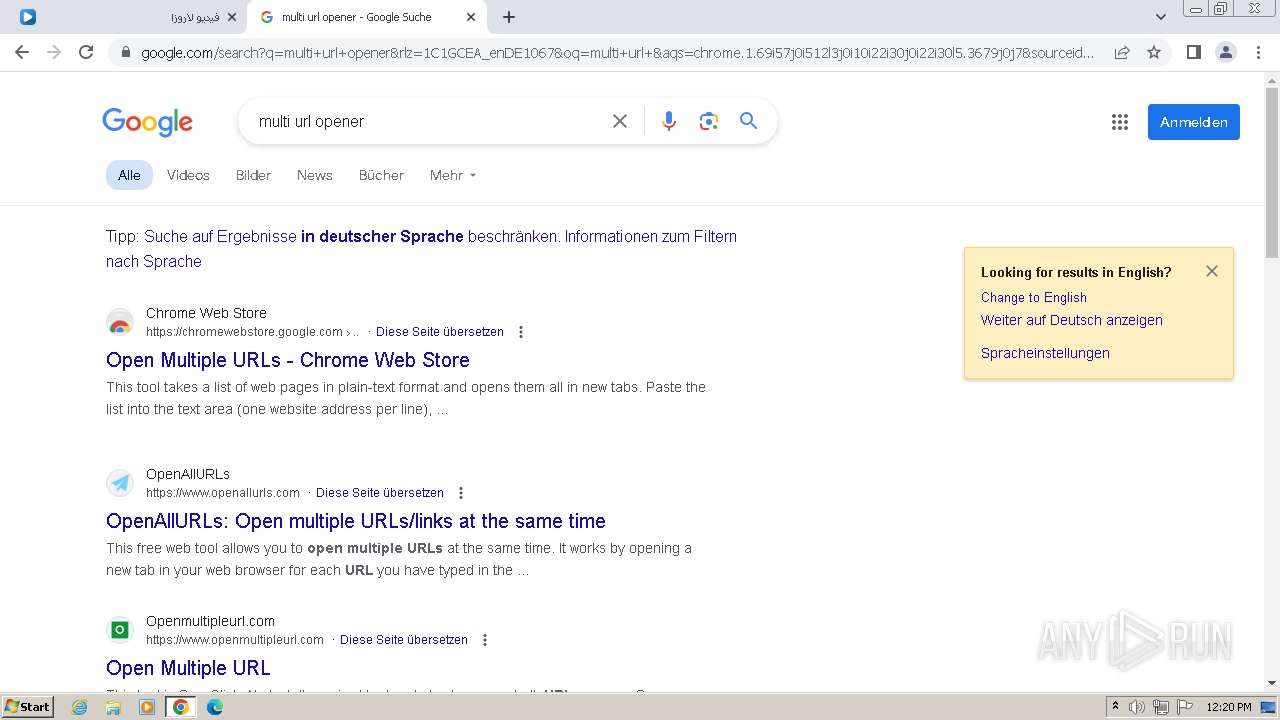
Task: Dismiss the English results notice
Action: pos(1212,271)
